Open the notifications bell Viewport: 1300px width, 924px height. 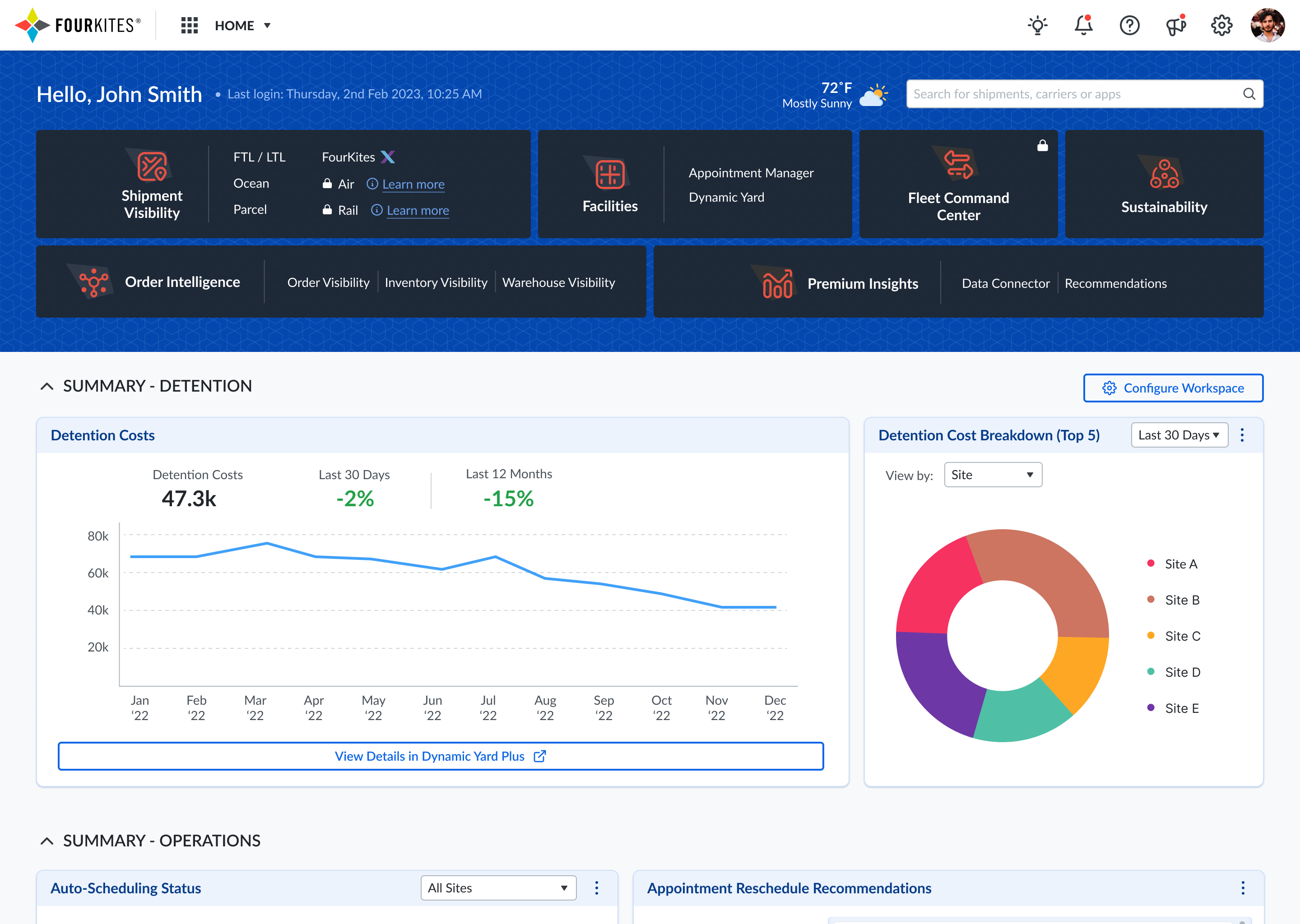pyautogui.click(x=1083, y=26)
